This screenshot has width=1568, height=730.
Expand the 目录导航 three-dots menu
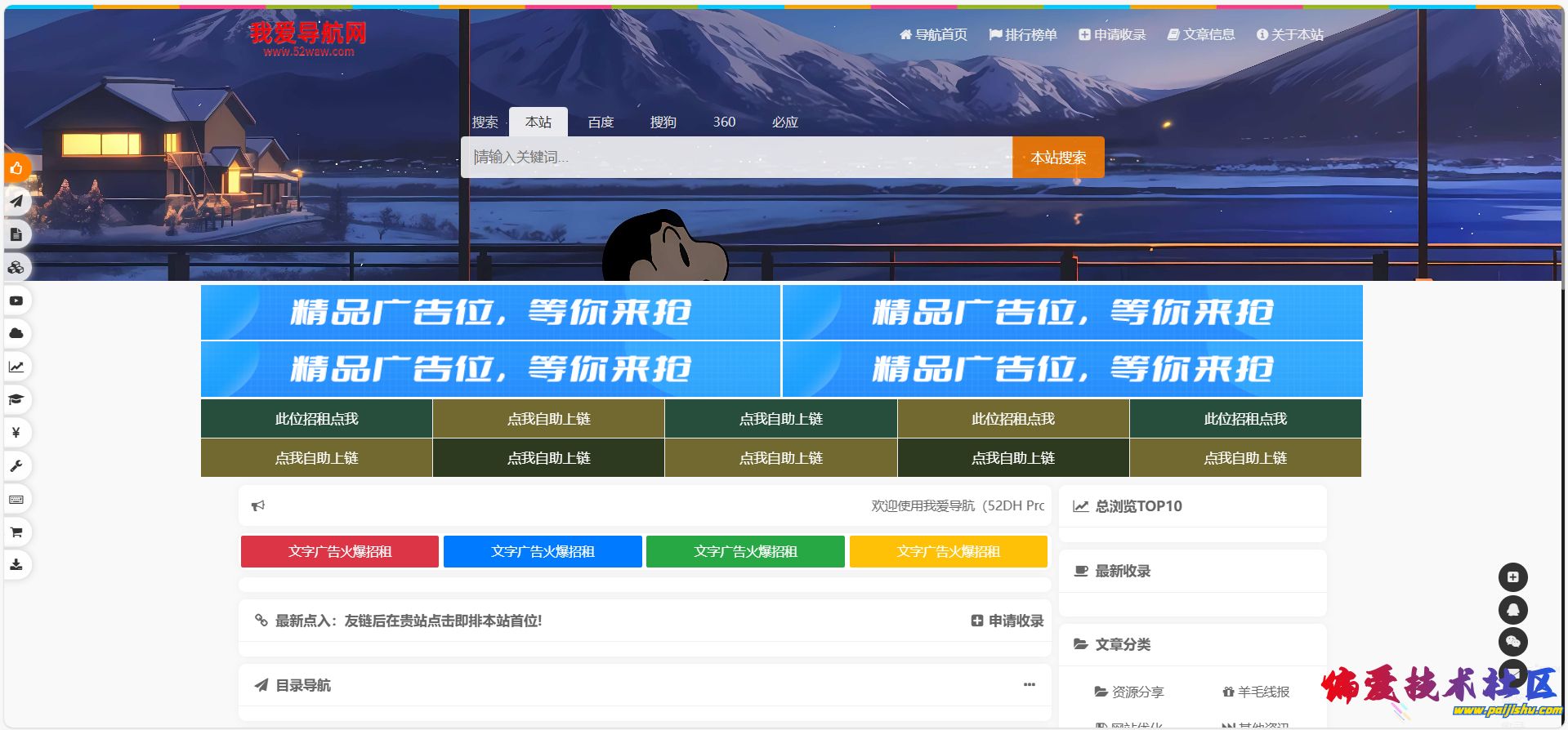point(1029,685)
